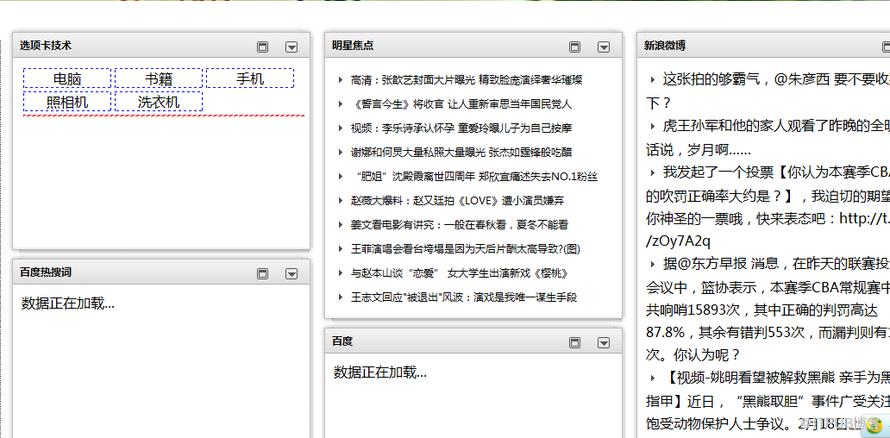
Task: Maximize the 选项卡技术 panel
Action: click(262, 47)
